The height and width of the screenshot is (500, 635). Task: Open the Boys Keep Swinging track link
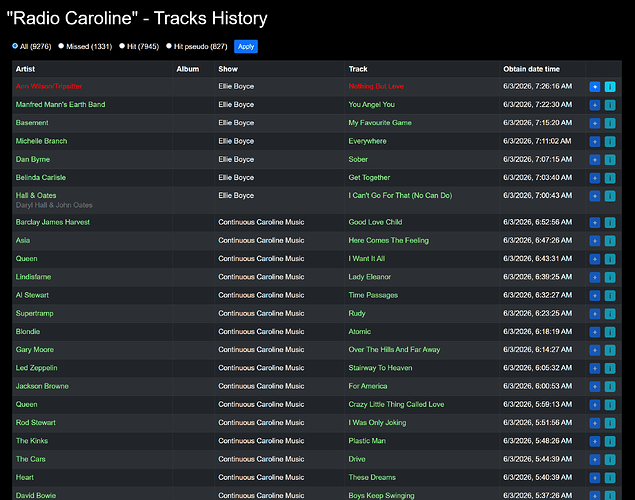click(381, 495)
